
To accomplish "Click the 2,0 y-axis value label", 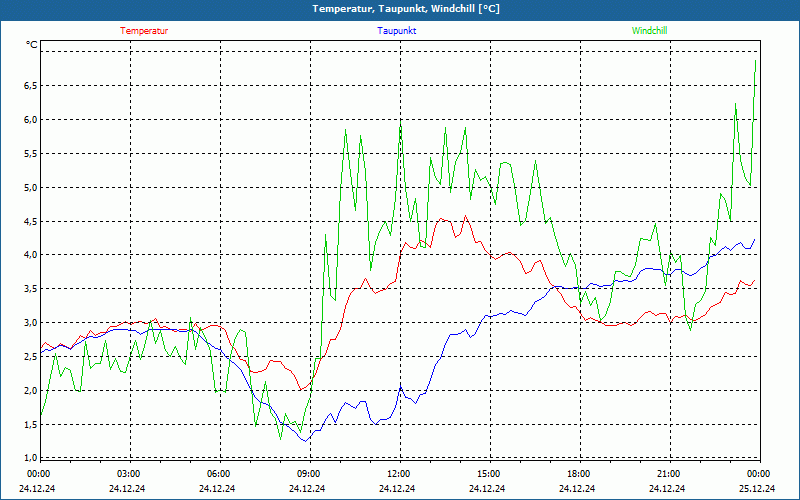I will pyautogui.click(x=29, y=390).
